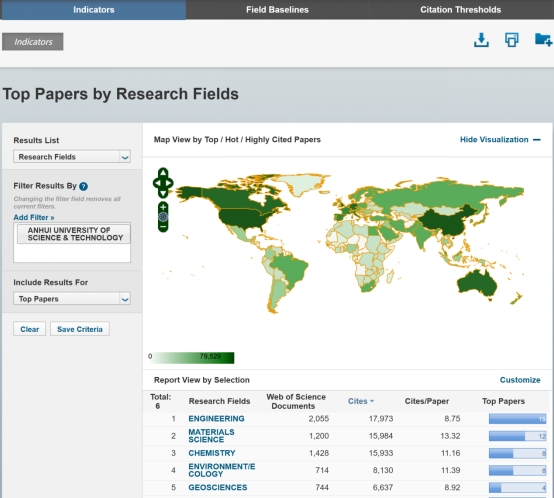Screen dimensions: 554x498
Task: Hide the map visualization
Action: 500,140
